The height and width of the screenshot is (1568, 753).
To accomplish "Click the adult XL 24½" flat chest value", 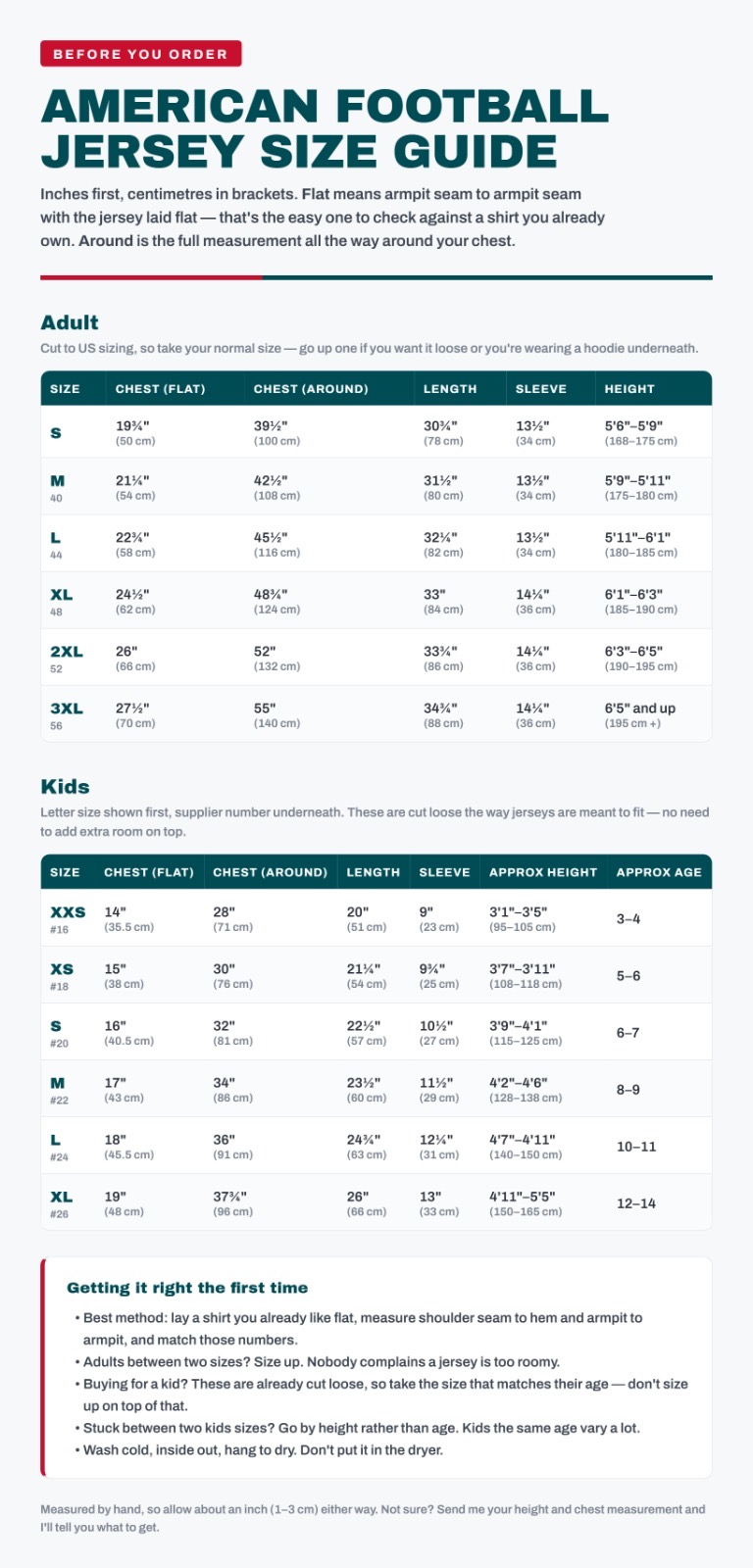I will pyautogui.click(x=135, y=601).
